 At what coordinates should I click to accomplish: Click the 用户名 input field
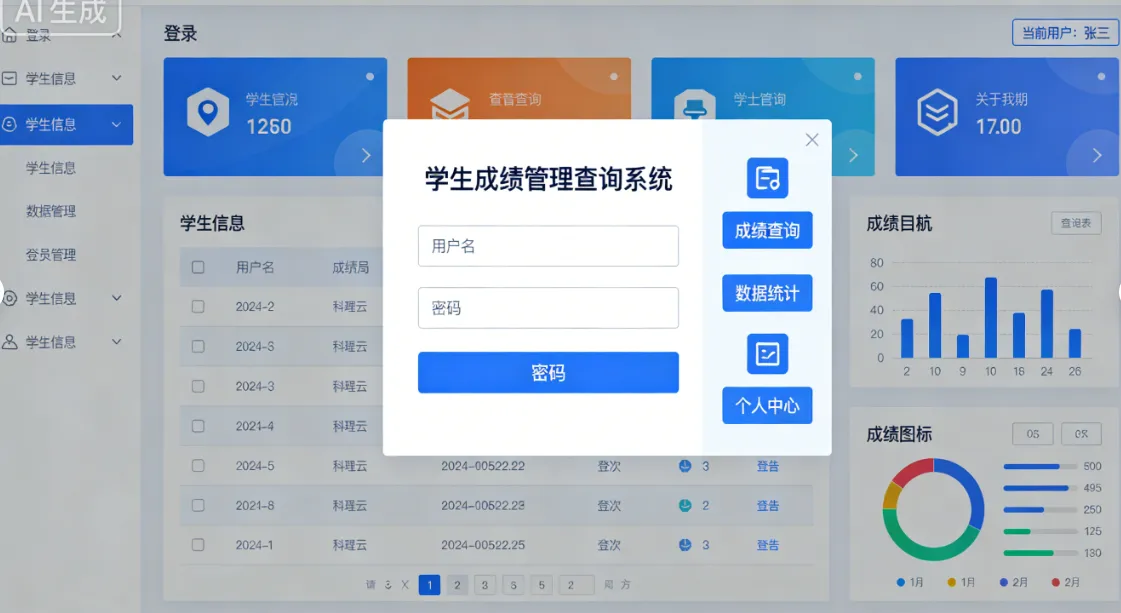click(548, 245)
